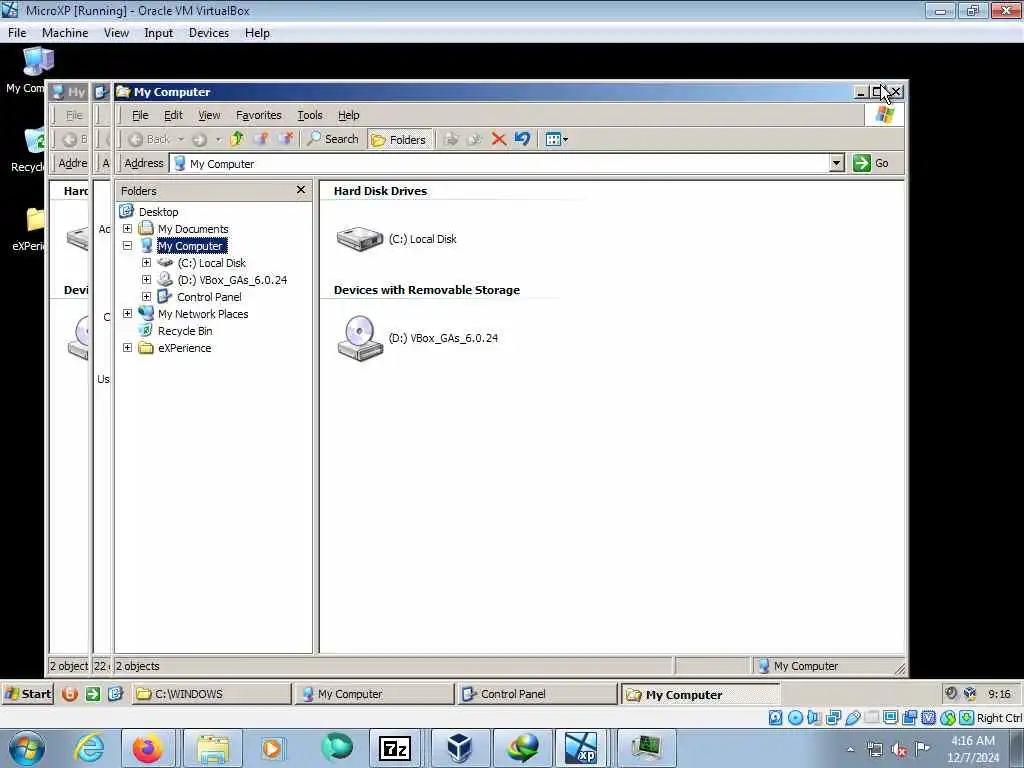Select Desktop in the folder tree
Screen dimensions: 1024x768
158,212
